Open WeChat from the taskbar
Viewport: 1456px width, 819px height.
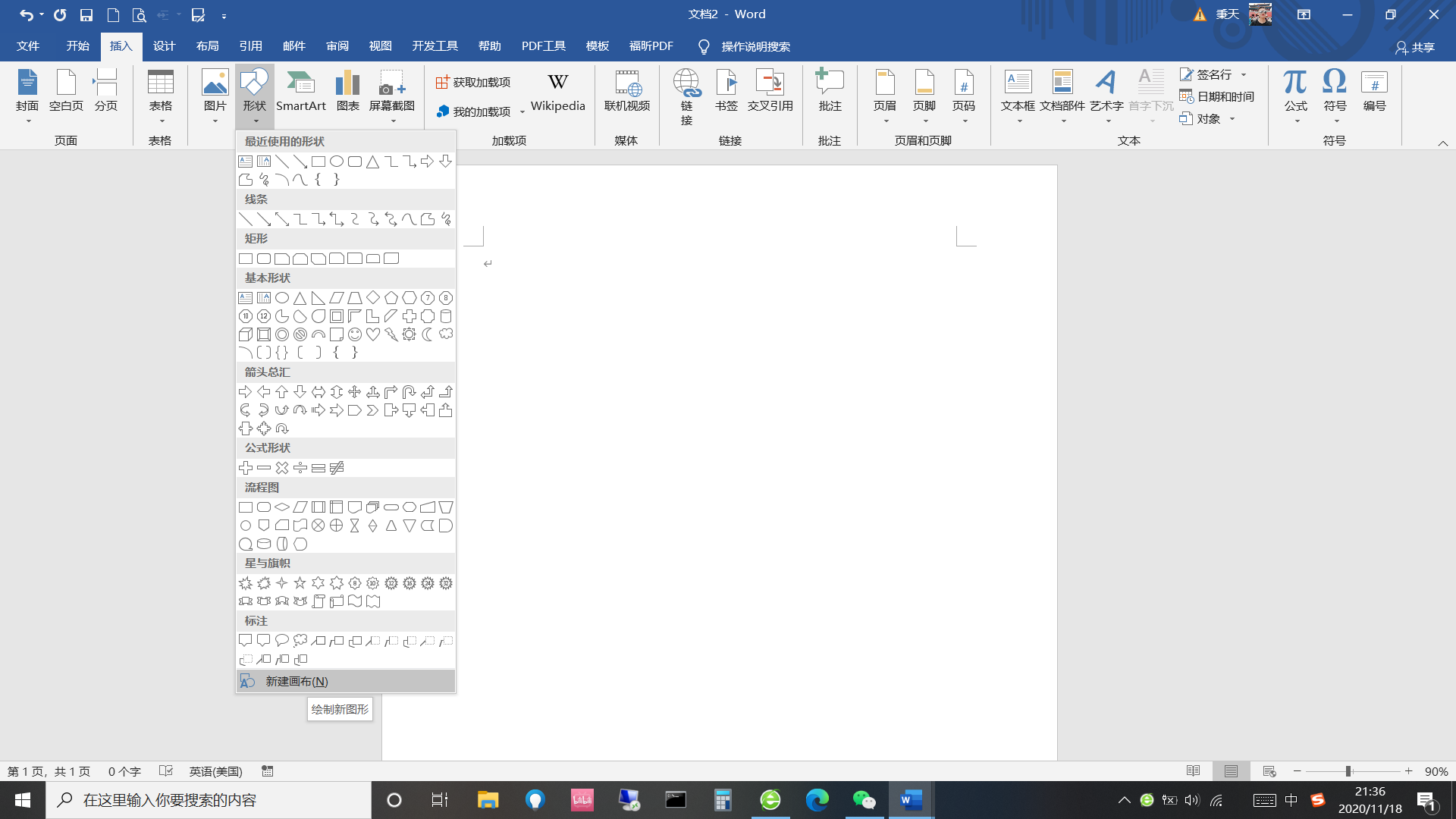click(864, 800)
